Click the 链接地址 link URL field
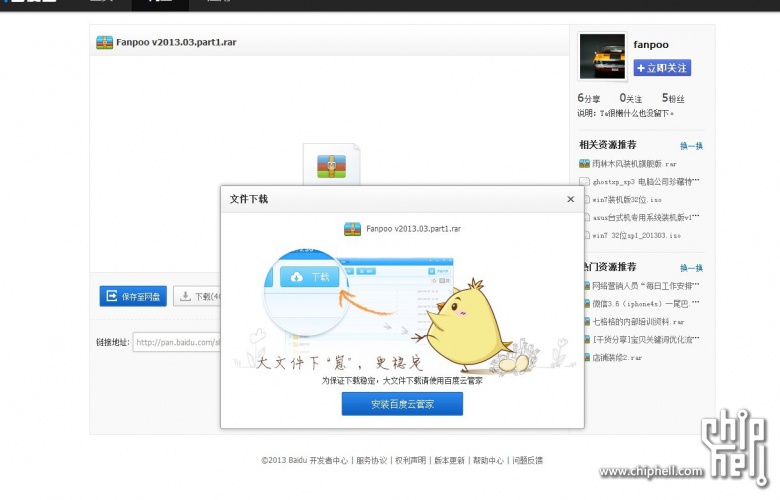This screenshot has height=500, width=780. click(177, 342)
